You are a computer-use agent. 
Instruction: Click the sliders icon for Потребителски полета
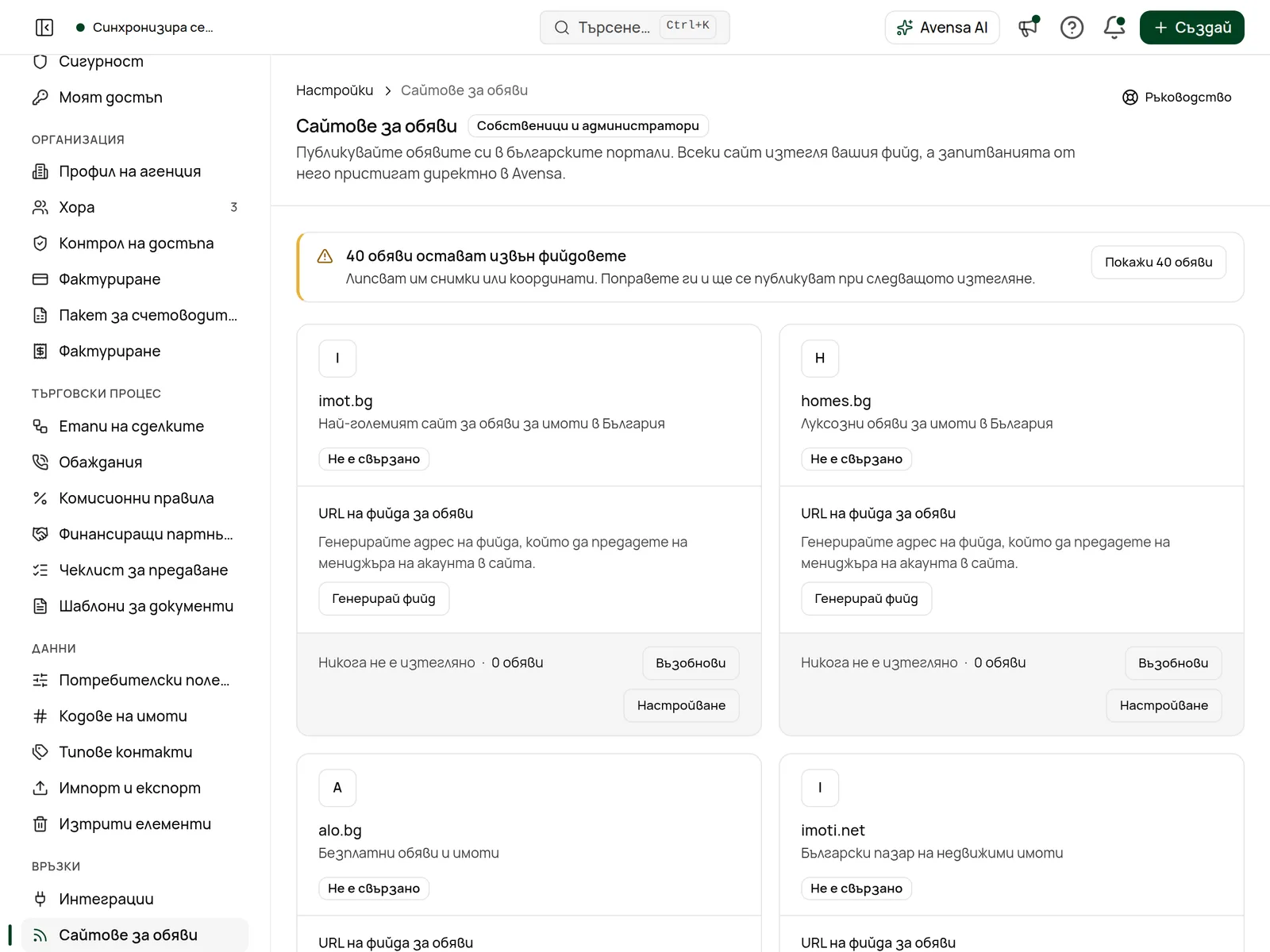click(x=40, y=680)
